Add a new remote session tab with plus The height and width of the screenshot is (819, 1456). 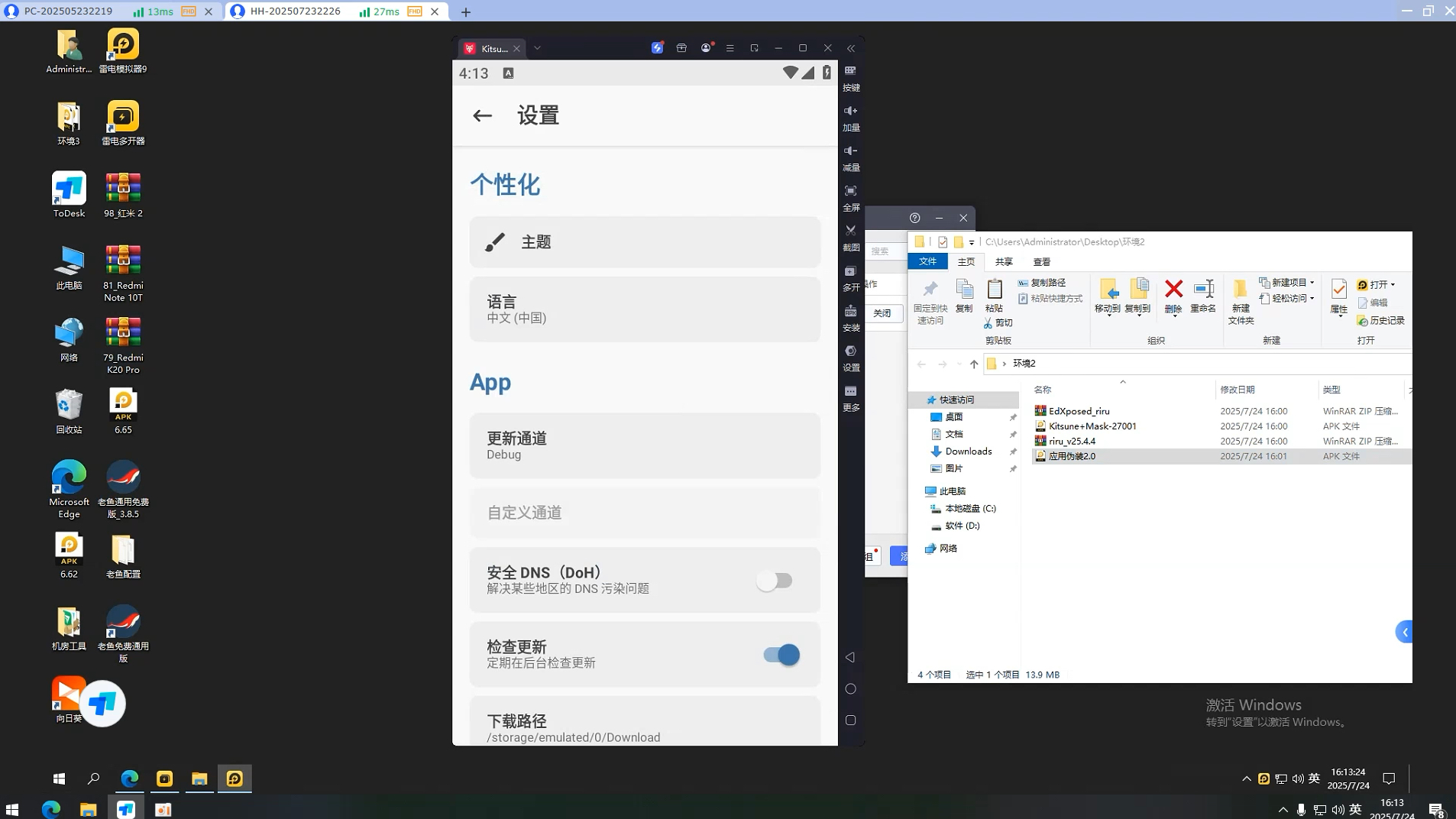pyautogui.click(x=466, y=11)
